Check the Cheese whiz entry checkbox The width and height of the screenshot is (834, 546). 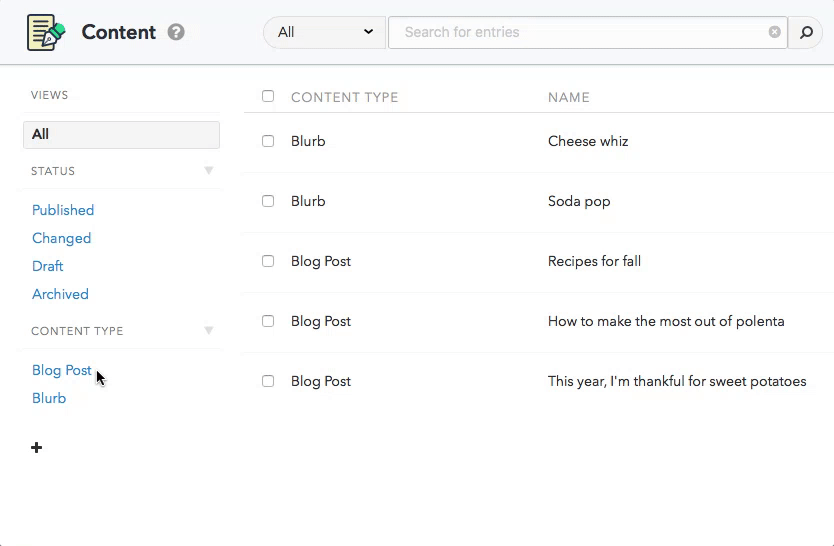[x=268, y=141]
